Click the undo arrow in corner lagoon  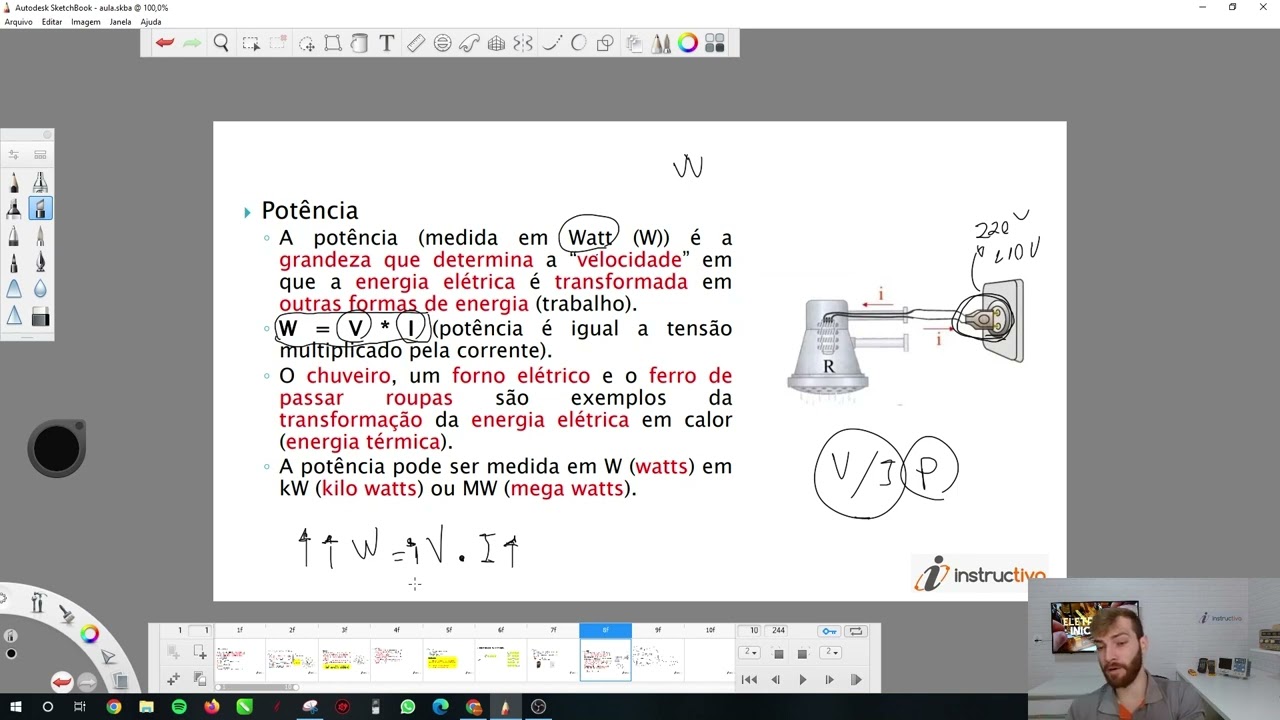coord(62,682)
